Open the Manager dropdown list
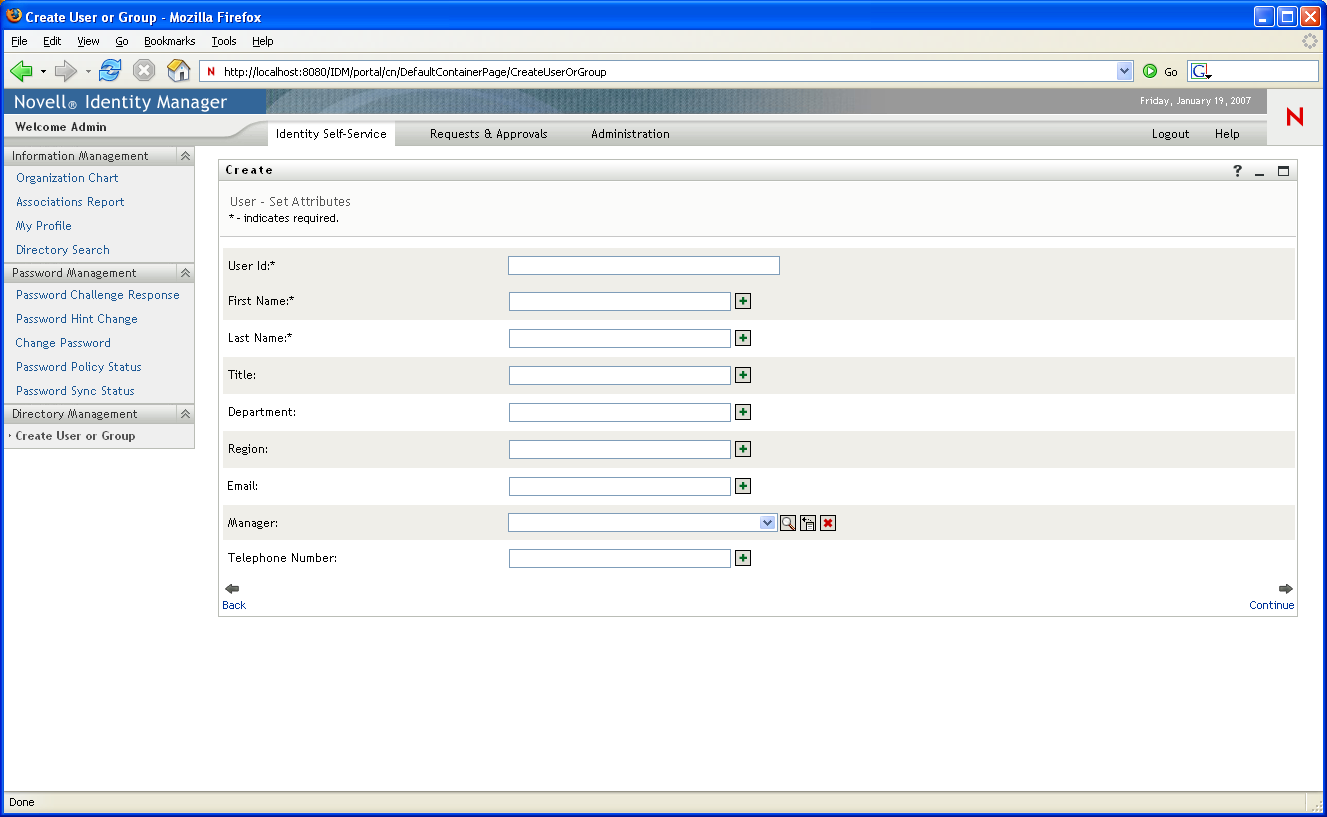This screenshot has width=1327, height=817. (767, 522)
